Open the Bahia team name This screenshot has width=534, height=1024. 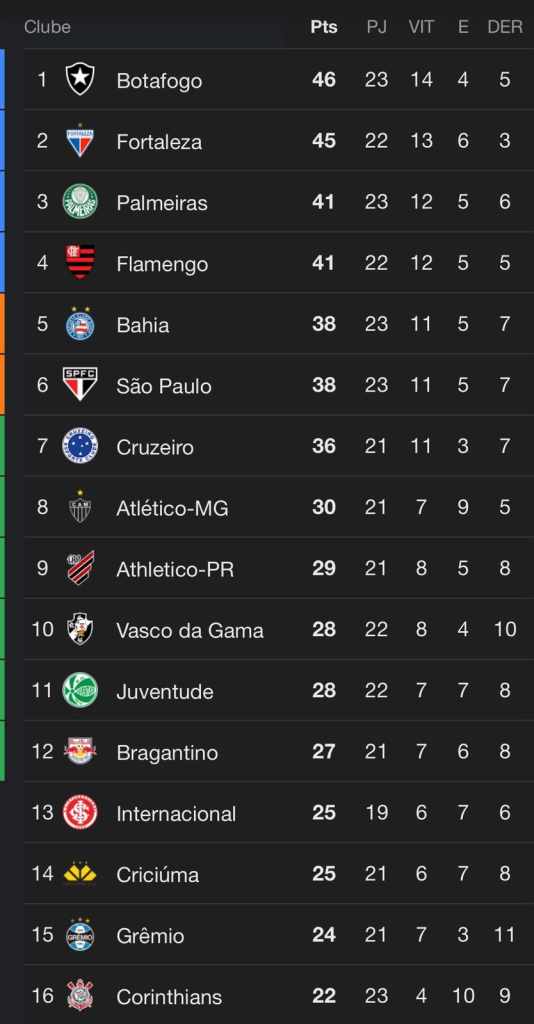click(x=143, y=325)
